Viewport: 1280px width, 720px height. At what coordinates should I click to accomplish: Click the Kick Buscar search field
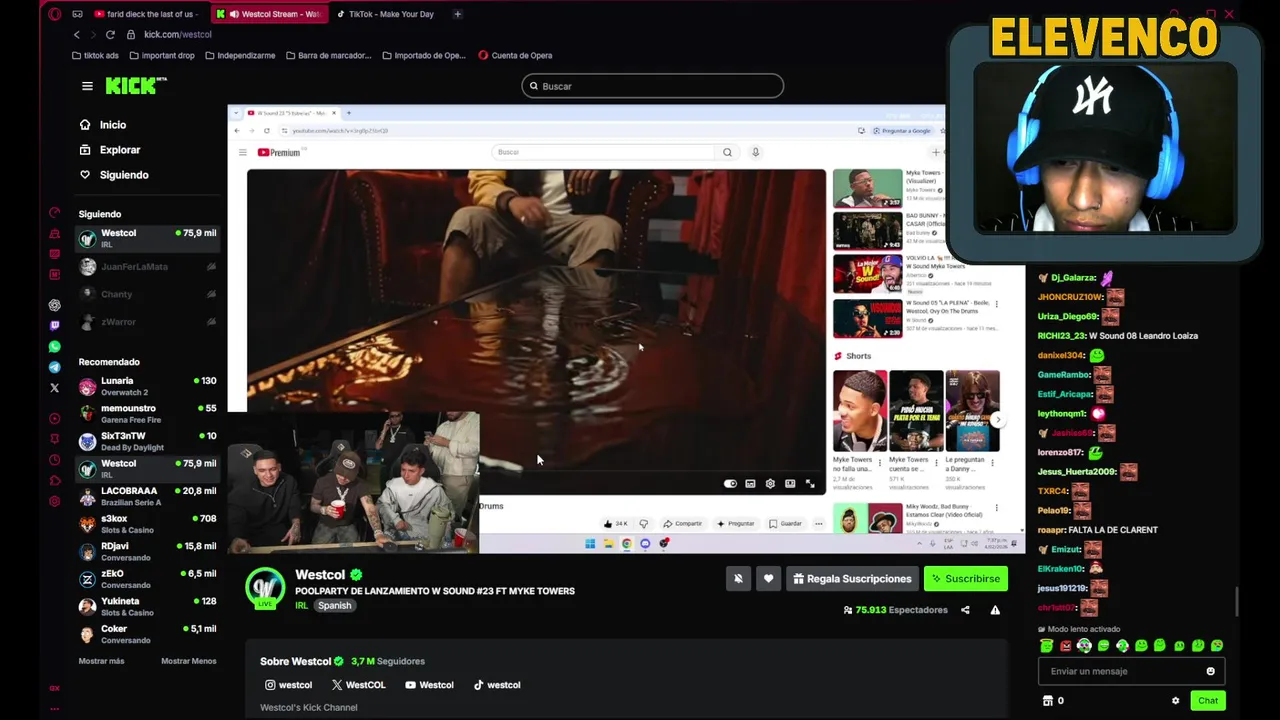coord(652,86)
